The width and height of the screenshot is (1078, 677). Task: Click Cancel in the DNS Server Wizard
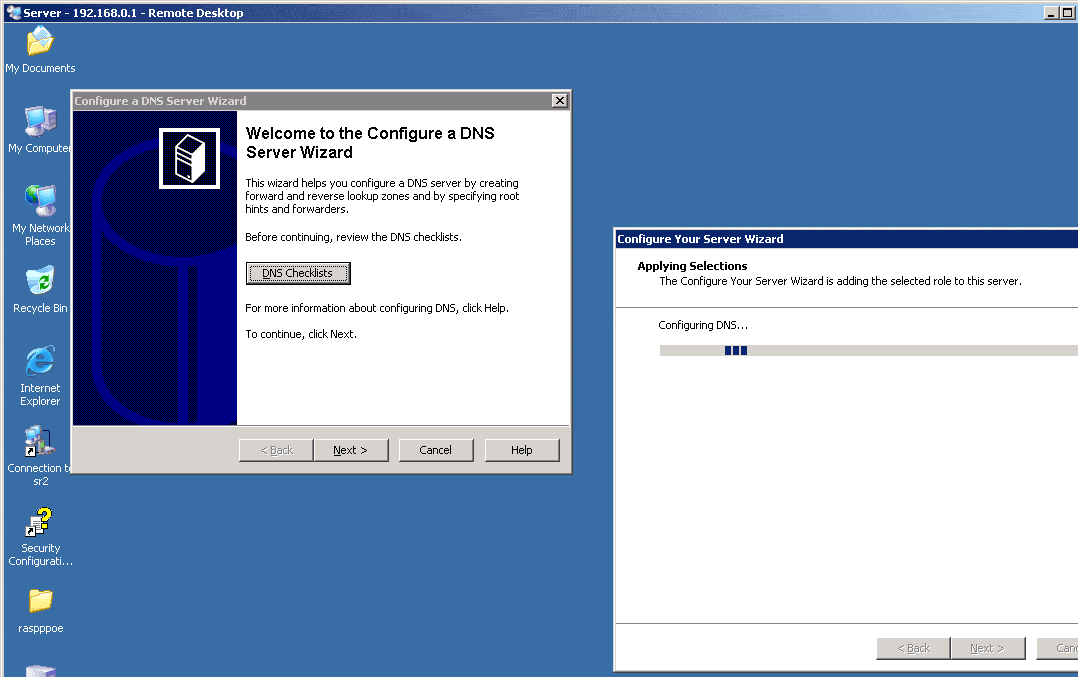tap(436, 450)
